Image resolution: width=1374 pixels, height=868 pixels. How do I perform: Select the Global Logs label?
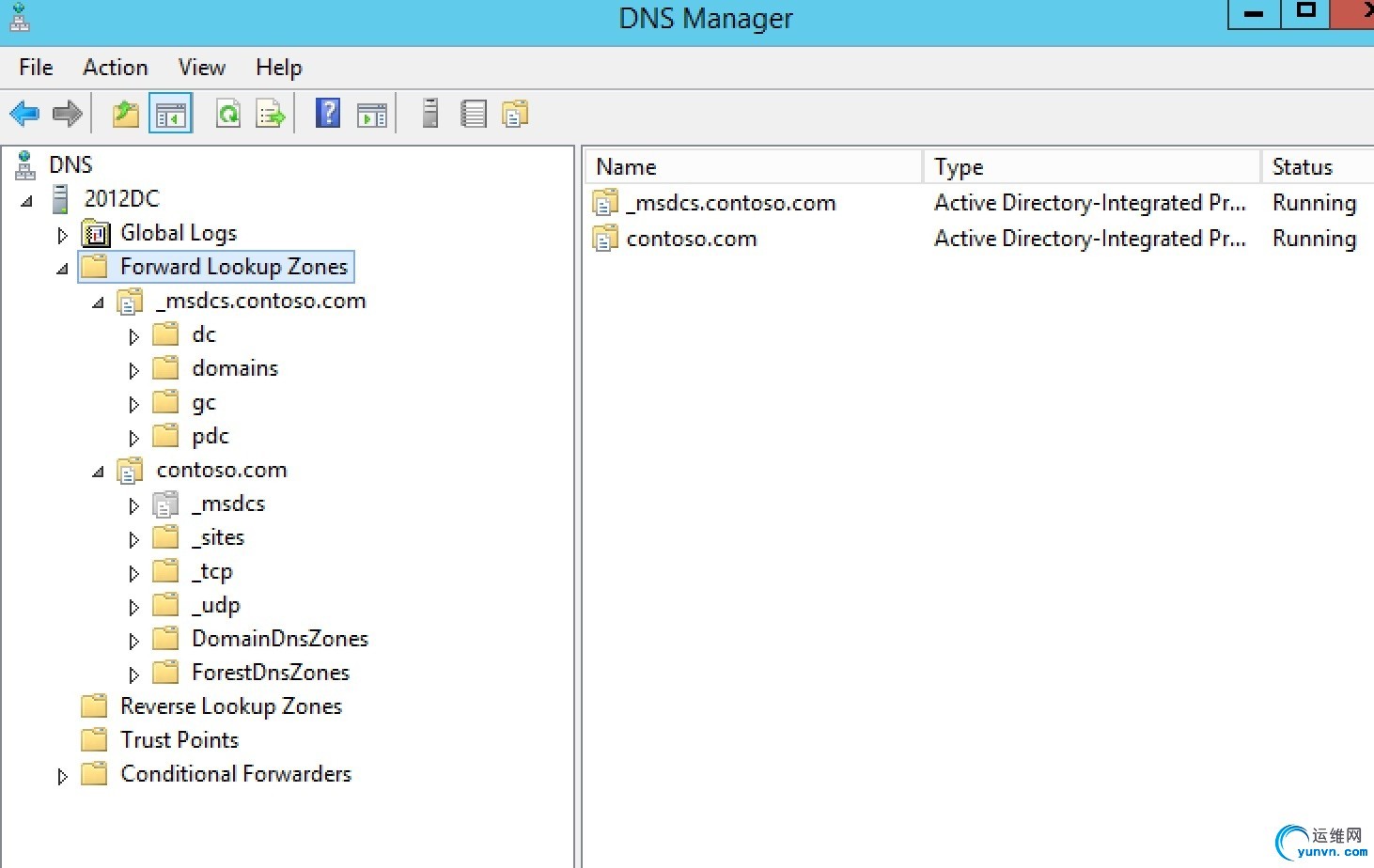(x=179, y=233)
